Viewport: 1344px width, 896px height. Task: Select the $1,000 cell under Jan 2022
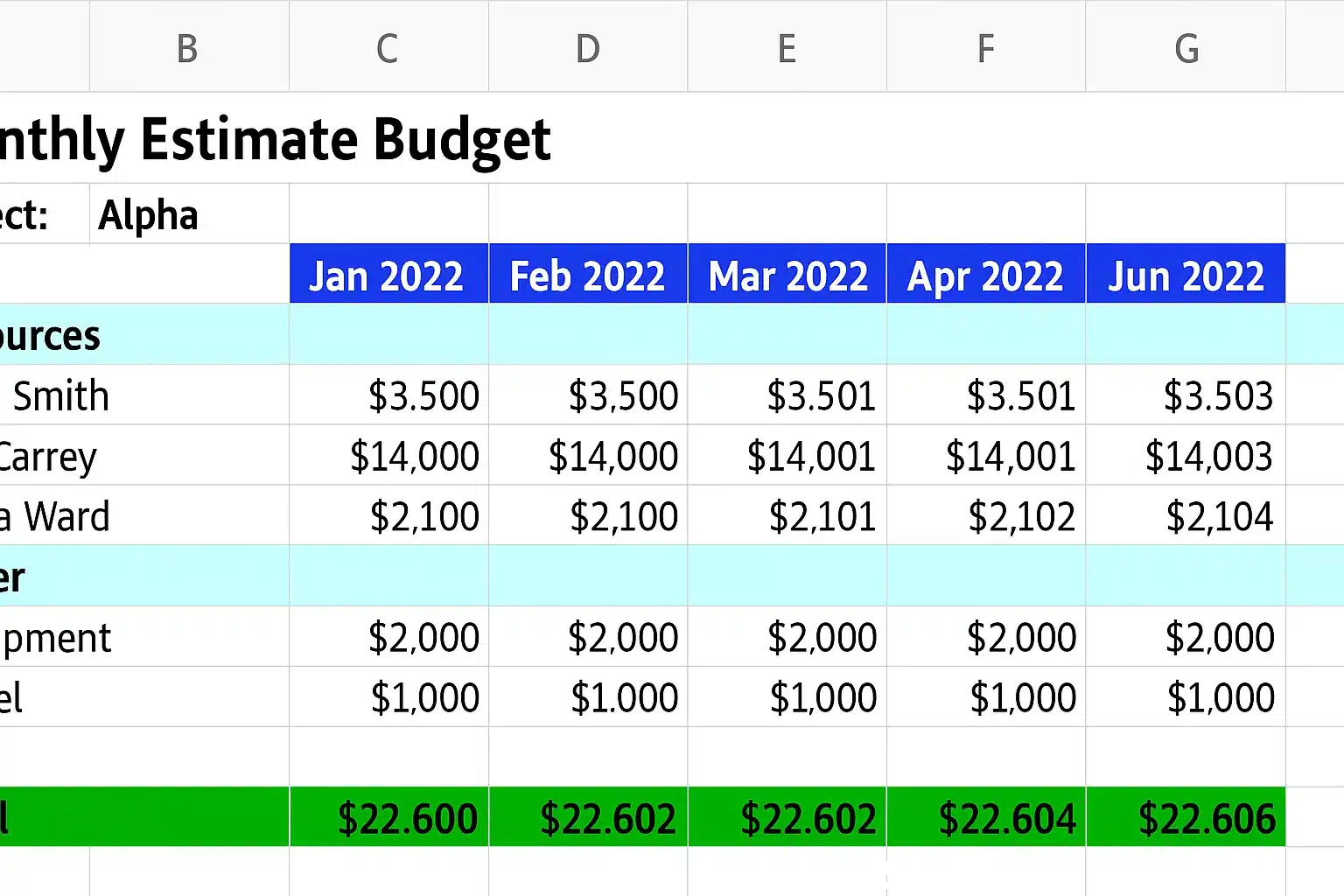388,697
